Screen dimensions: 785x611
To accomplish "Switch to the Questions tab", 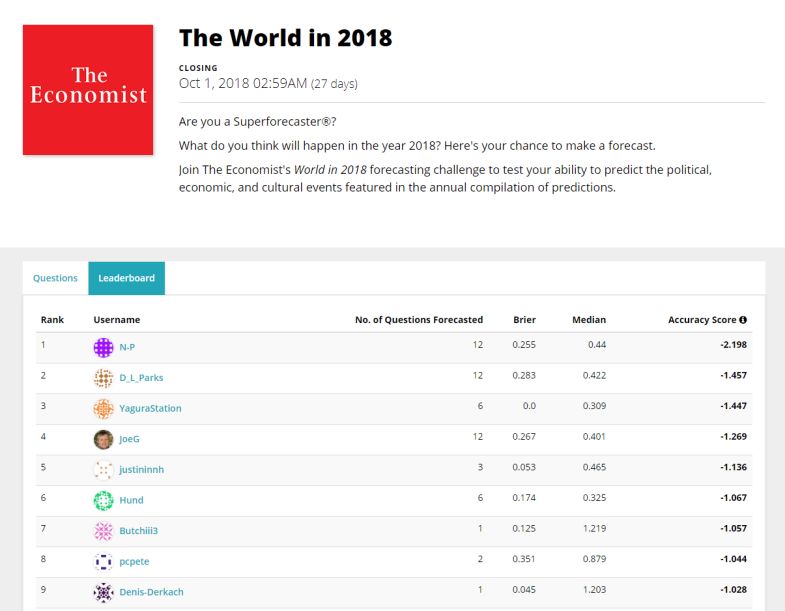I will point(55,278).
